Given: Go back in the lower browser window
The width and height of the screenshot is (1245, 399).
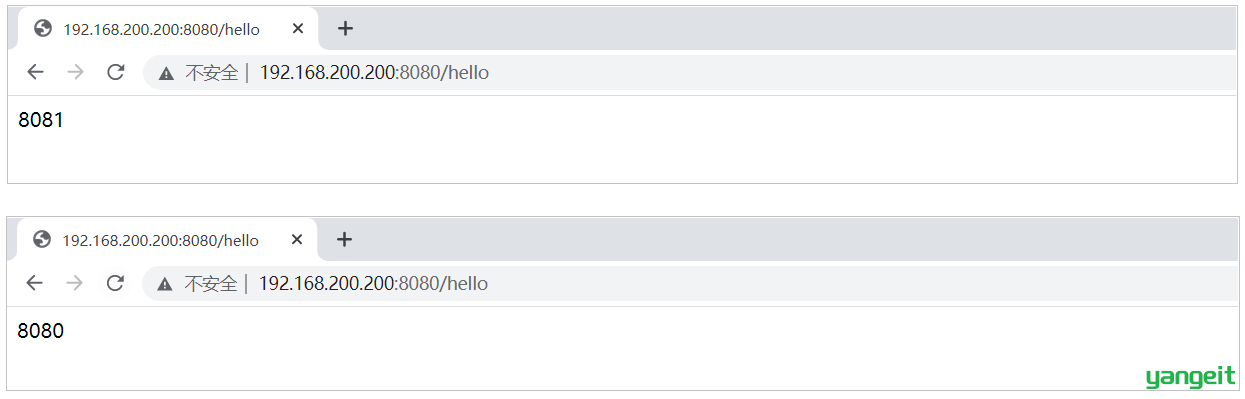Looking at the screenshot, I should click(x=34, y=283).
